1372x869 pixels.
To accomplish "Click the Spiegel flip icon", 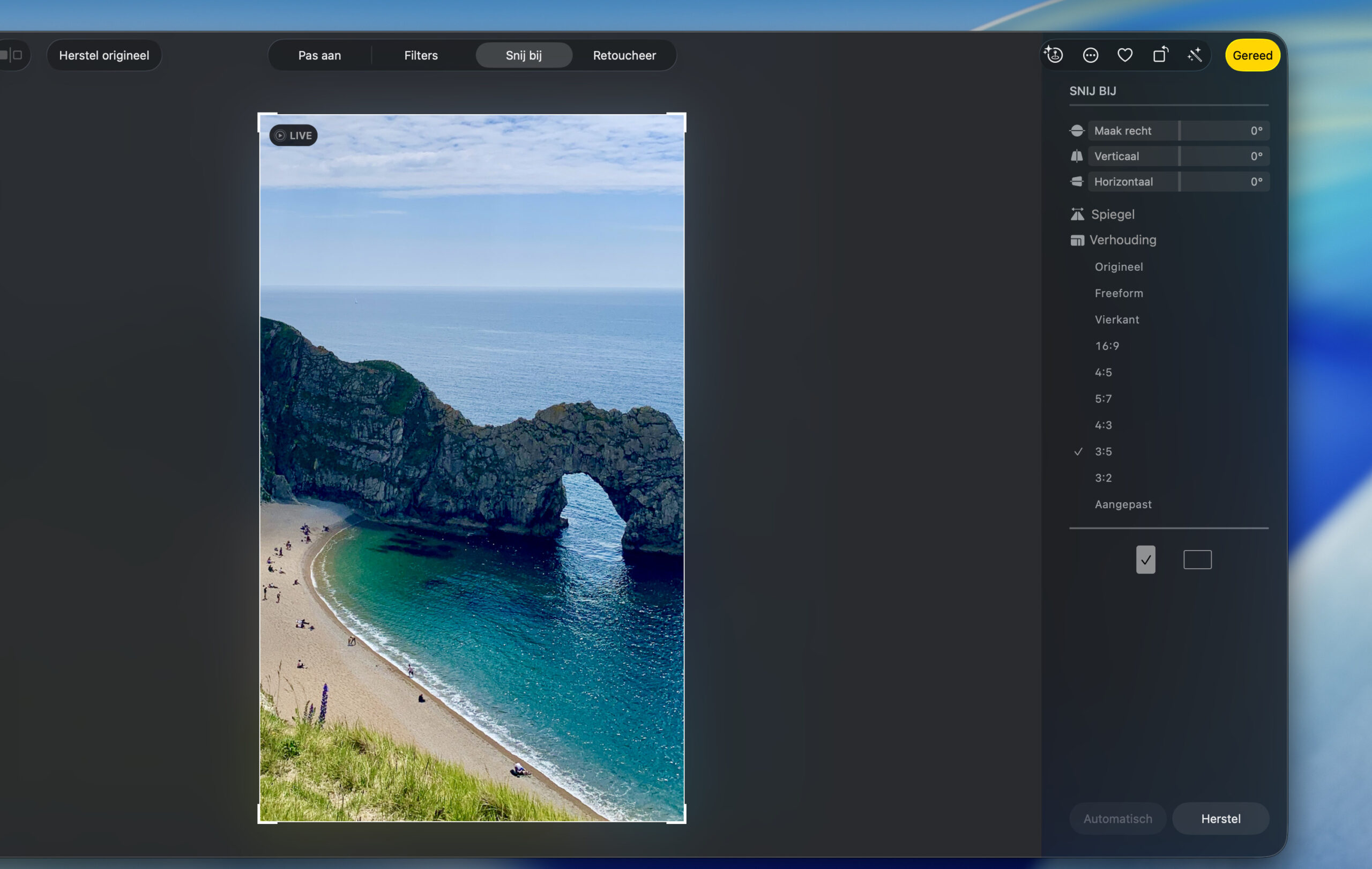I will (1077, 214).
